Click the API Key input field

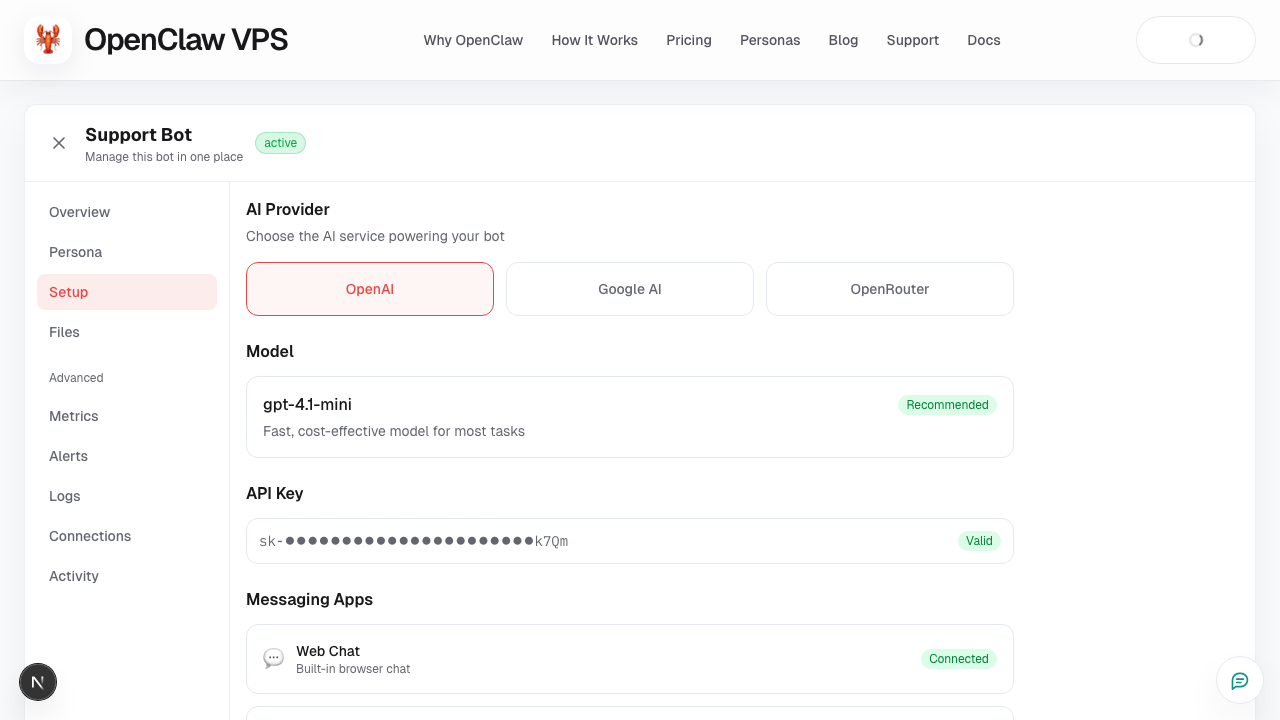click(600, 541)
